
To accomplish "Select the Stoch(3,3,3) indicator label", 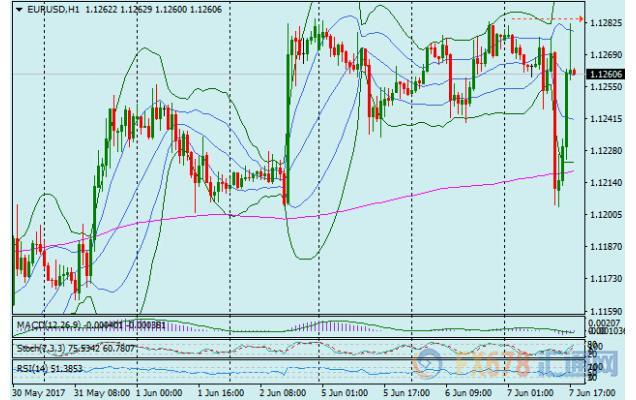I will click(x=40, y=347).
